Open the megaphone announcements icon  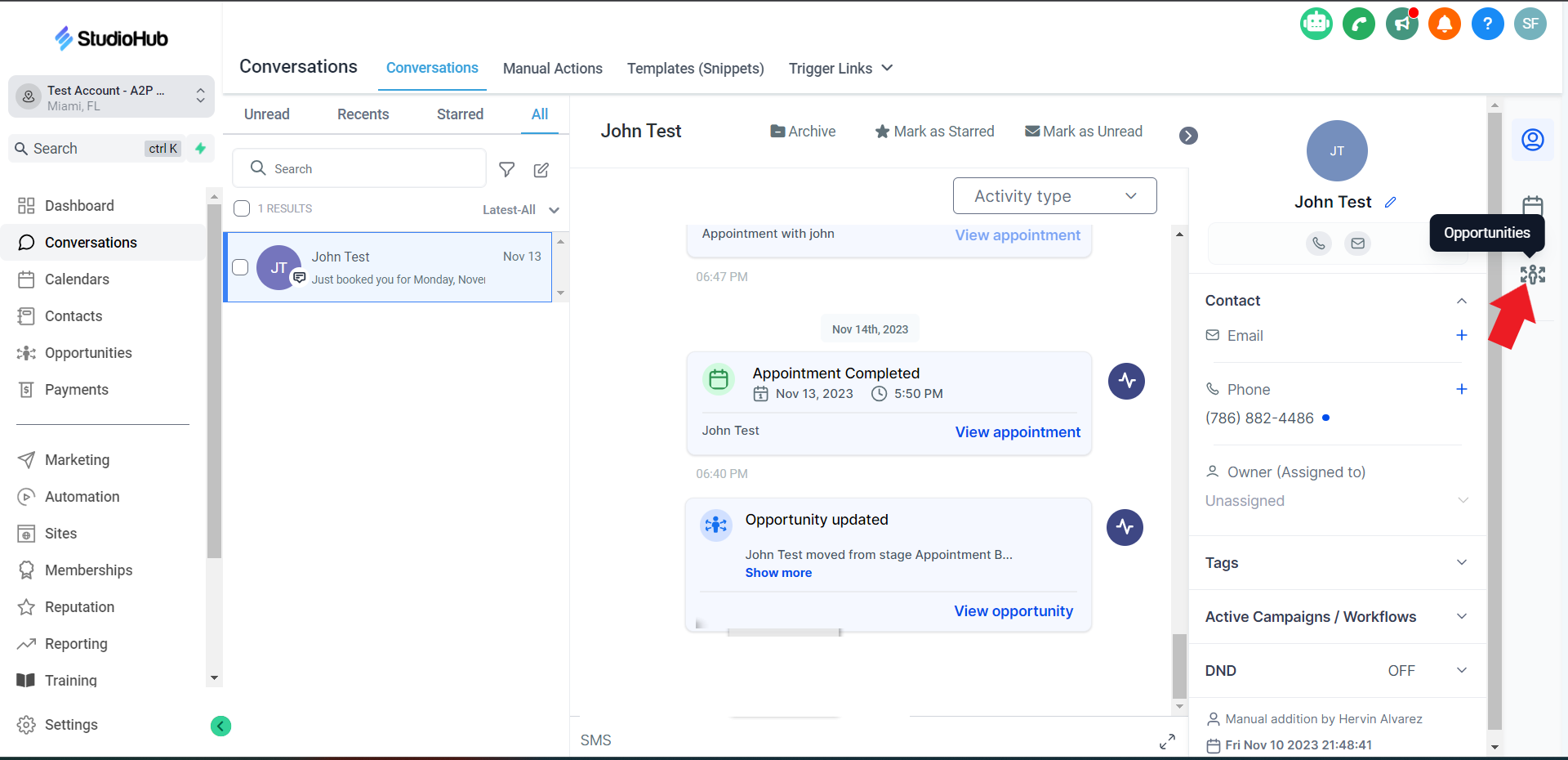point(1402,24)
